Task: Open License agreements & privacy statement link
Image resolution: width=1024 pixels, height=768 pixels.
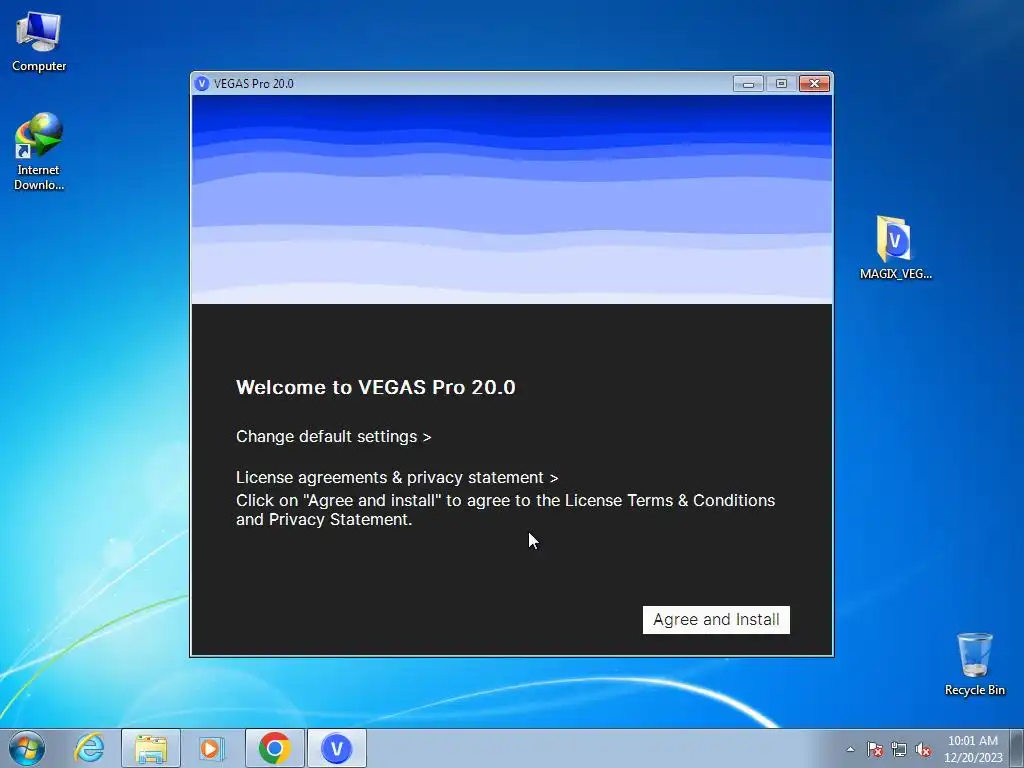Action: click(397, 477)
